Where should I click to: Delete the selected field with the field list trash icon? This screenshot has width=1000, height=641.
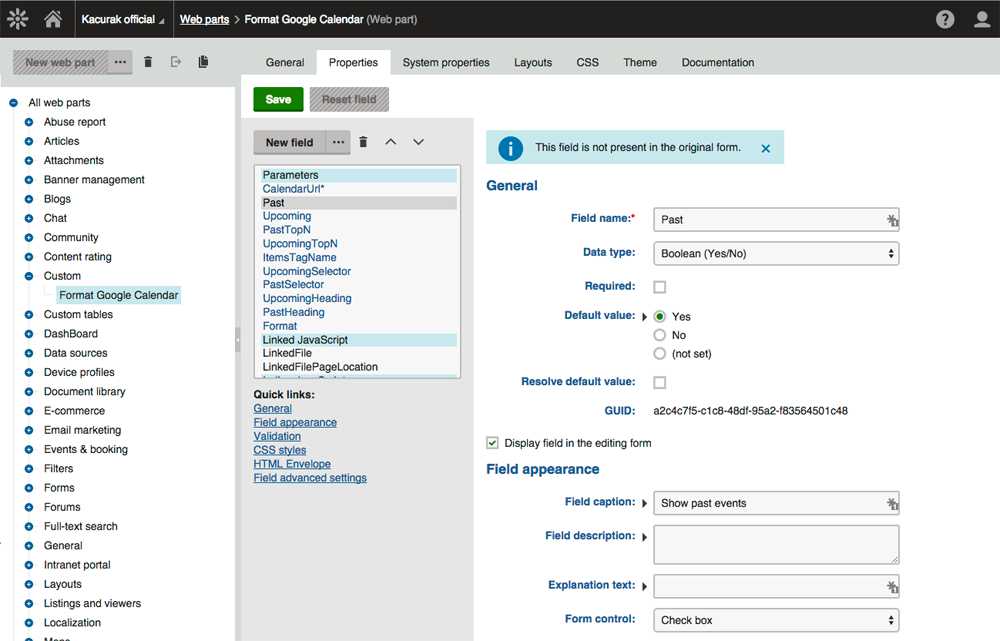pyautogui.click(x=363, y=142)
